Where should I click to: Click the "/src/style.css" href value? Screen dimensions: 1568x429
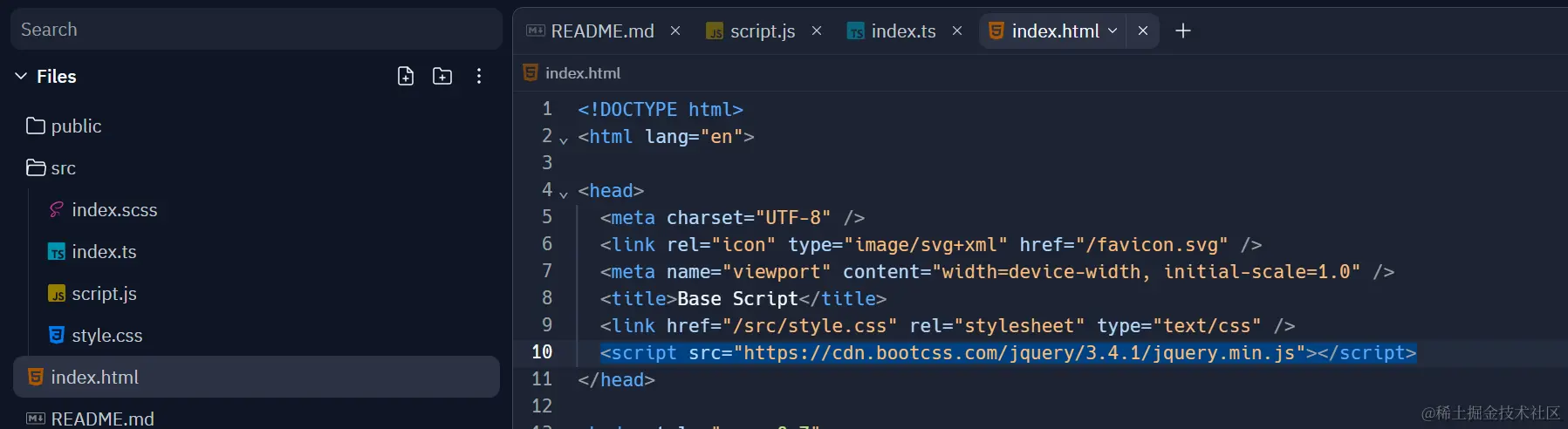pyautogui.click(x=809, y=326)
